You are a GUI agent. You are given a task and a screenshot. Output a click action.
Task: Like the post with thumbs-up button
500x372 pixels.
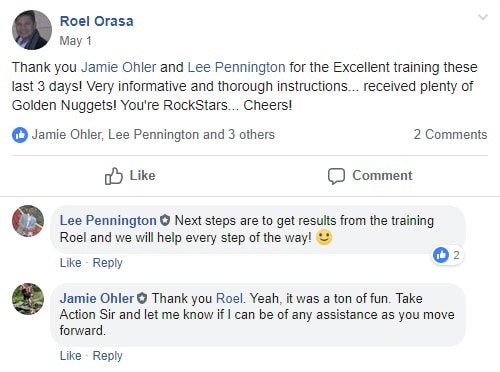(130, 176)
